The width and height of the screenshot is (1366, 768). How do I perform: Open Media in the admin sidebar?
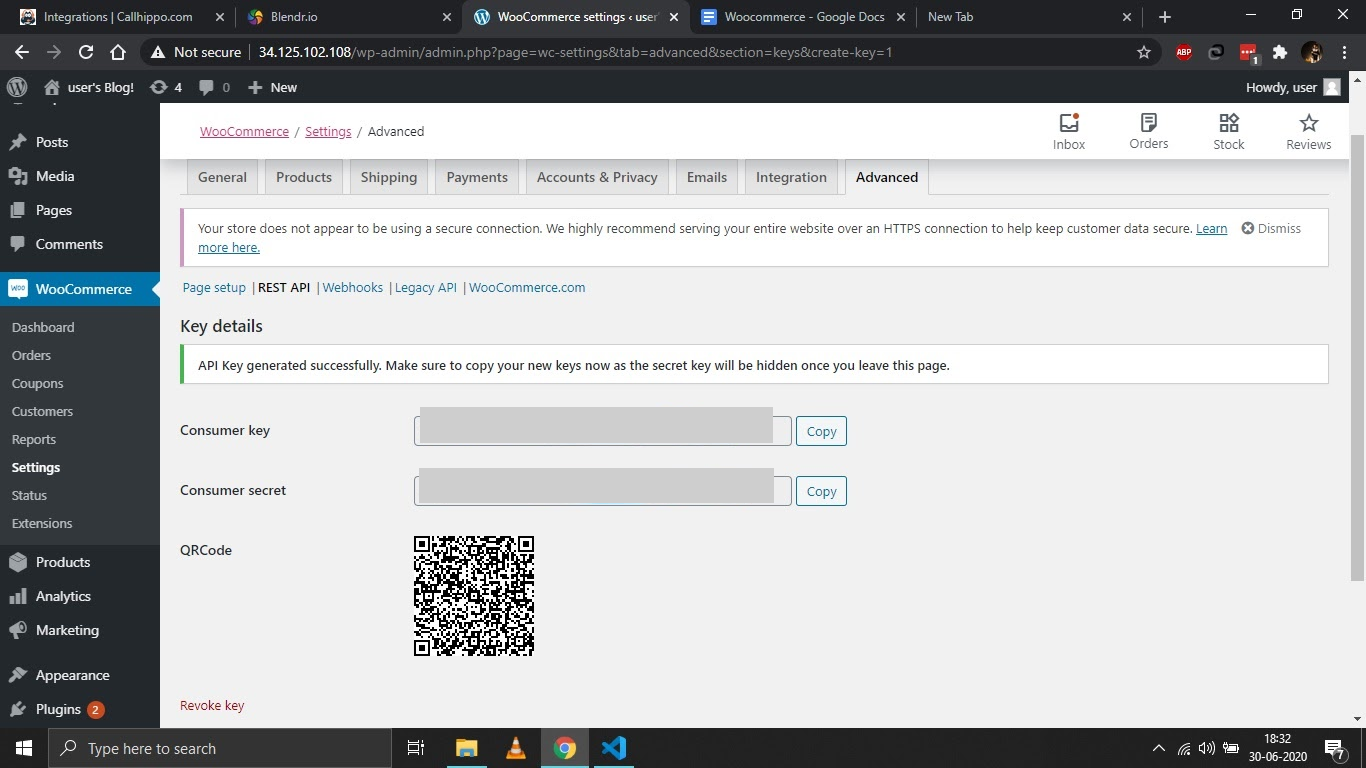click(80, 176)
